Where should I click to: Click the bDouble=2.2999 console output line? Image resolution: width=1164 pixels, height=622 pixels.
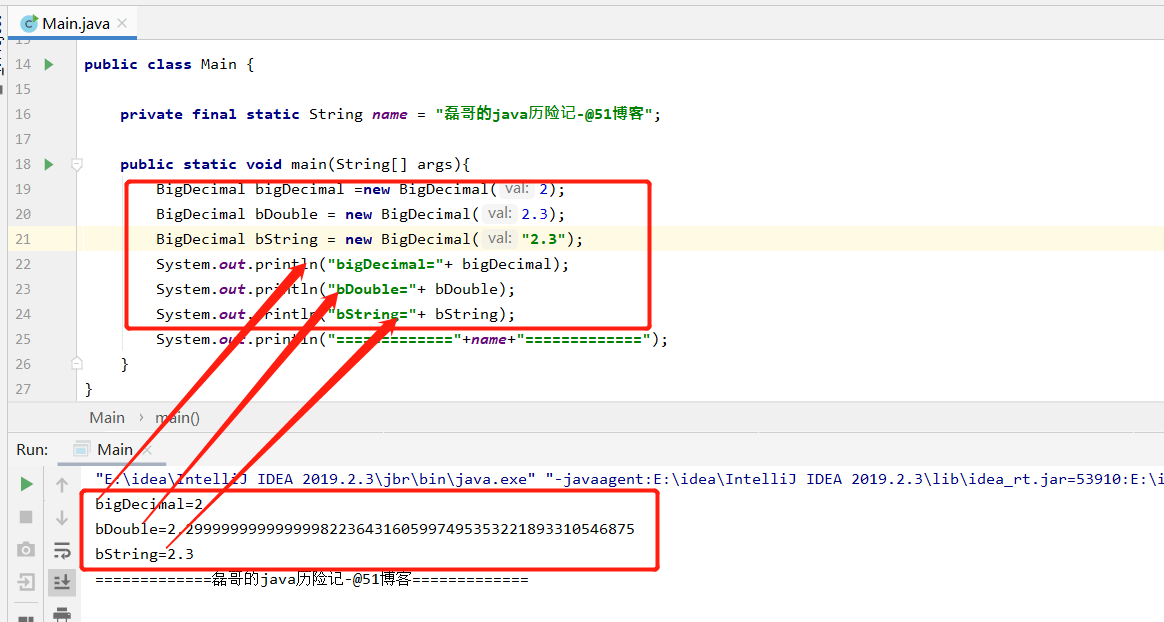(364, 529)
